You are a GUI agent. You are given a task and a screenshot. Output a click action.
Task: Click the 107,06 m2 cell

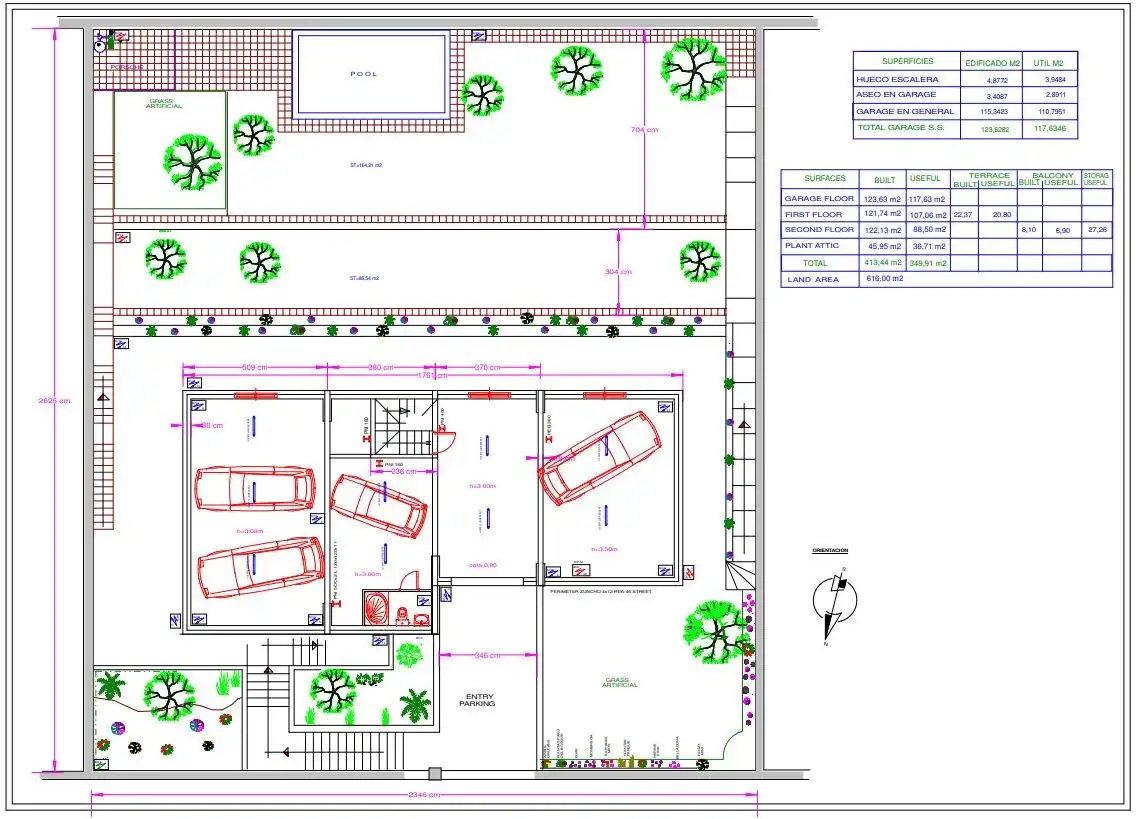point(928,215)
